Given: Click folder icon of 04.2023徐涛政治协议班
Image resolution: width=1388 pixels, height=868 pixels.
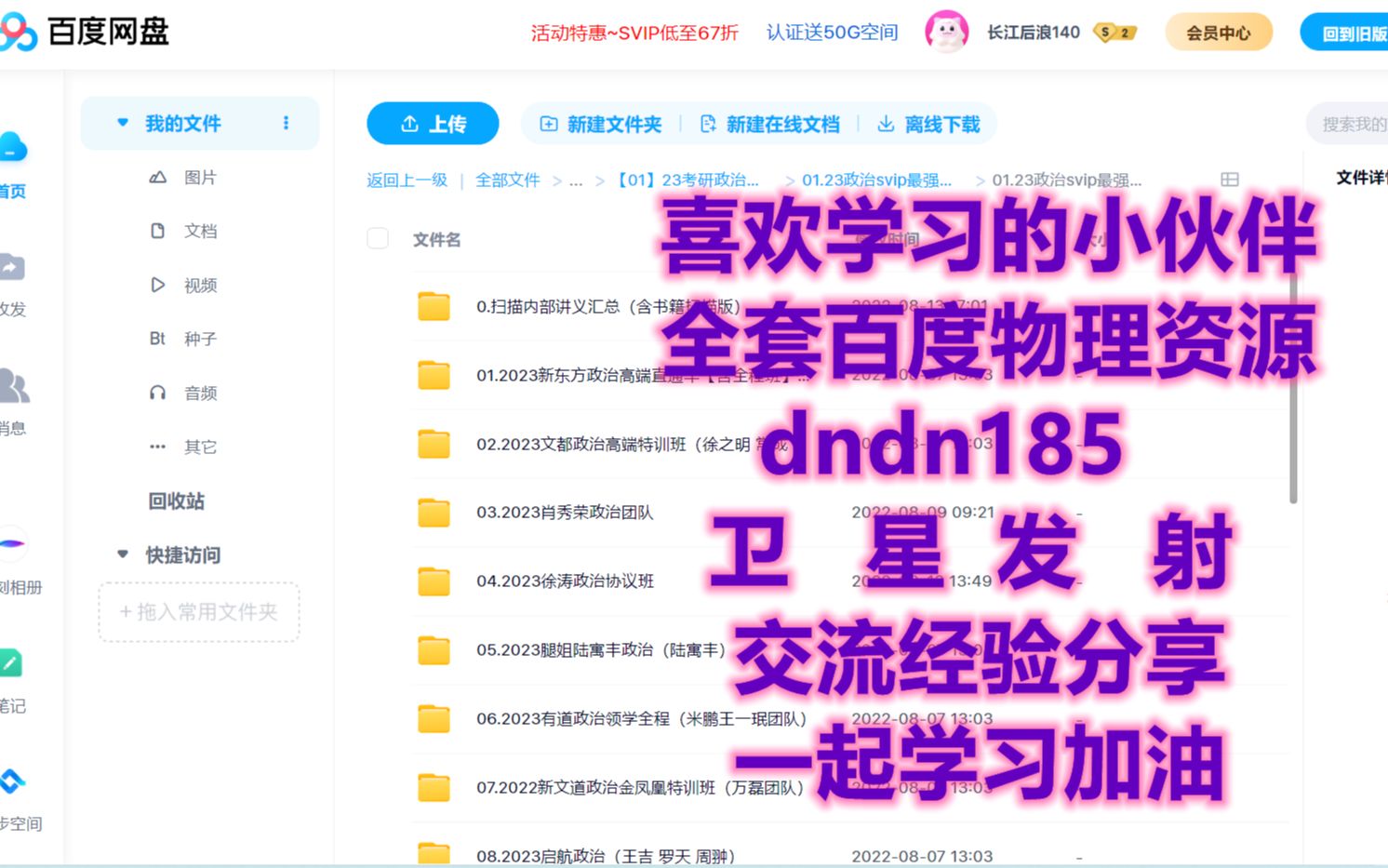Looking at the screenshot, I should coord(434,581).
